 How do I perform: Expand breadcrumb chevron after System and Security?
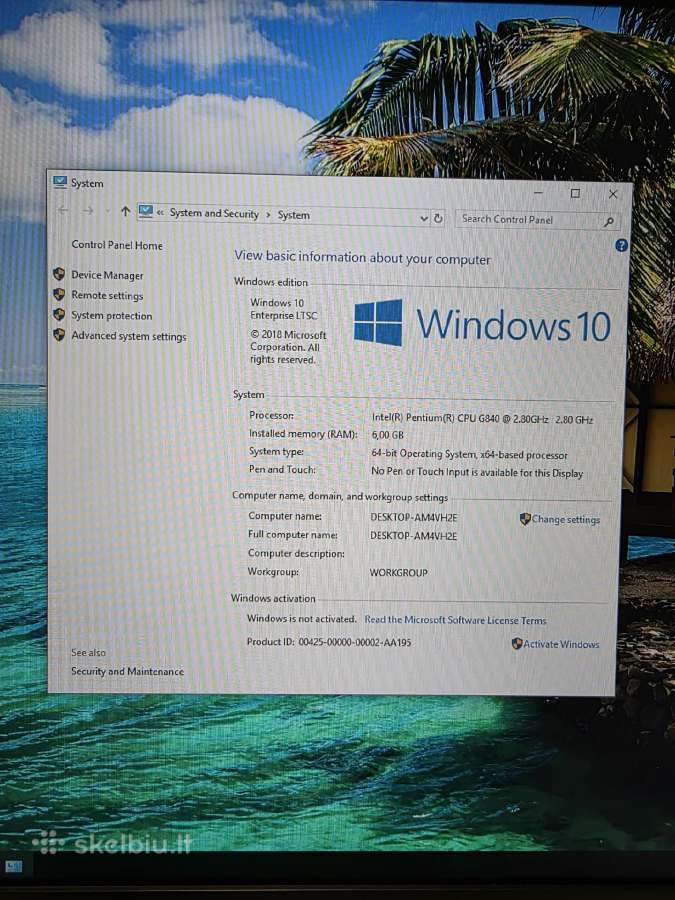tap(268, 215)
